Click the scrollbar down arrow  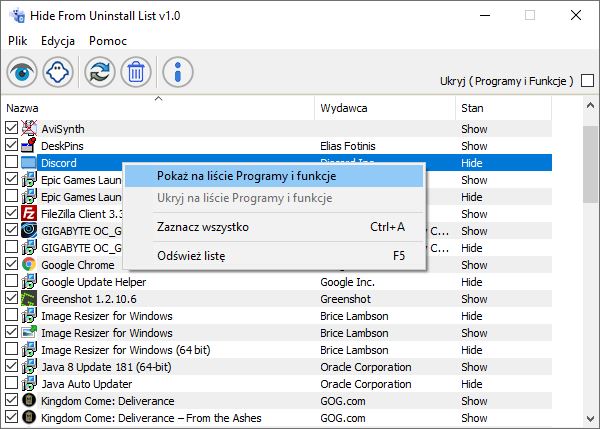(590, 419)
